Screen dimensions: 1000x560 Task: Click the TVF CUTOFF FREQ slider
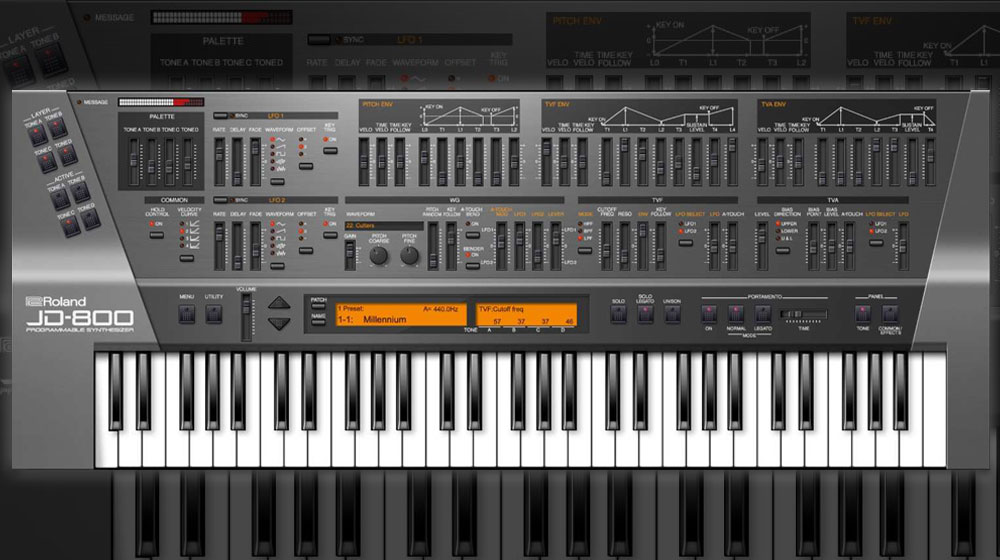(x=607, y=246)
